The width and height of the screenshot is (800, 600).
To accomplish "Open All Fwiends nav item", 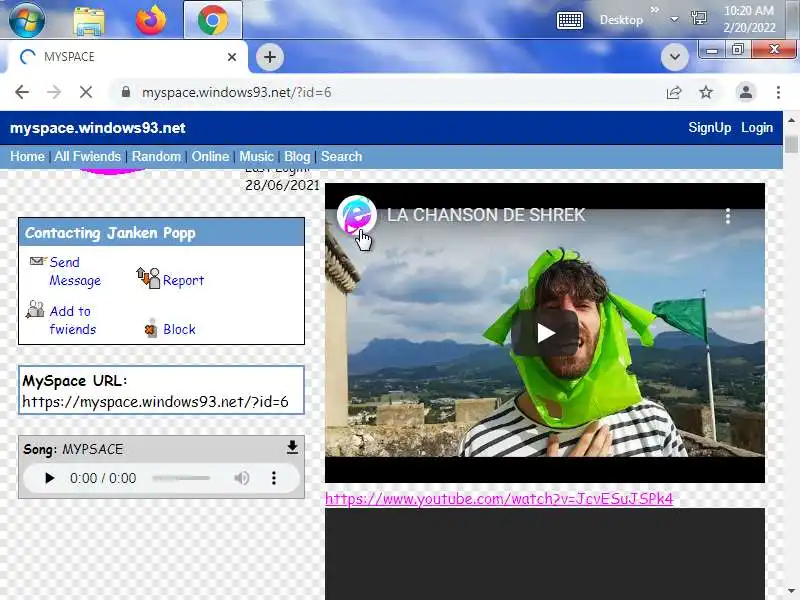I will coord(87,156).
